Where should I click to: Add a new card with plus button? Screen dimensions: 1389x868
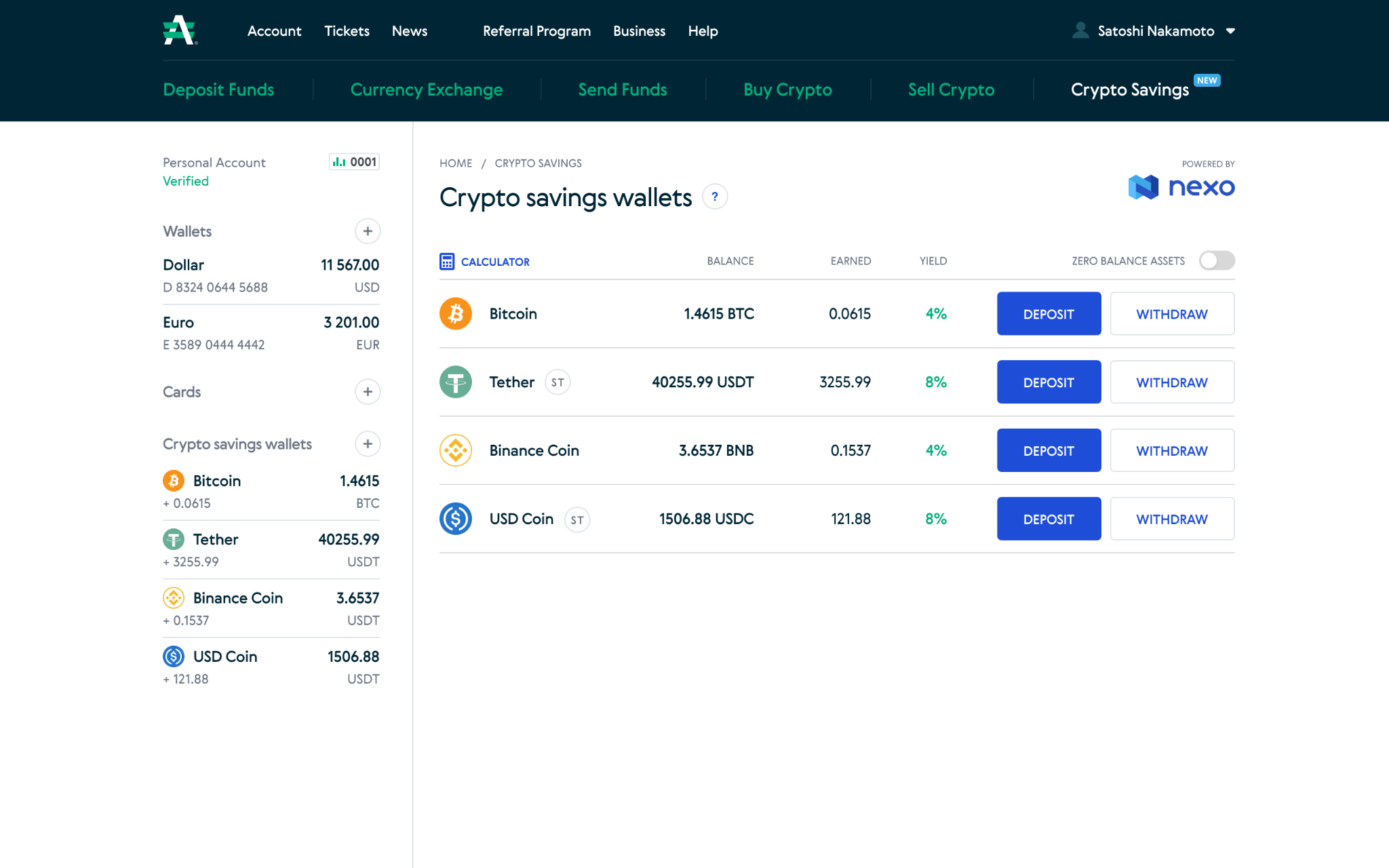[x=368, y=392]
